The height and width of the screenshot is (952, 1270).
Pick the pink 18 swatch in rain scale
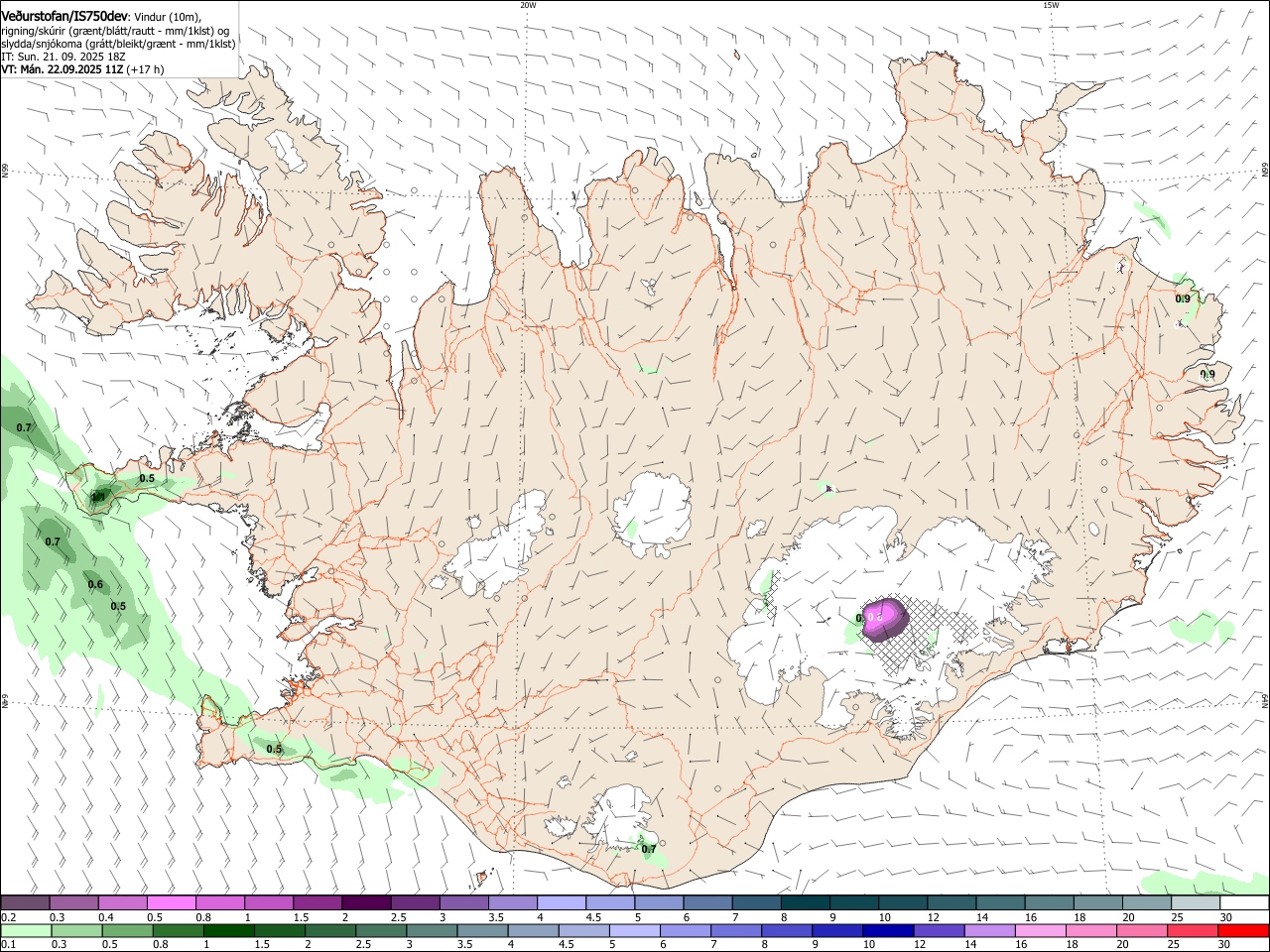(x=1089, y=930)
